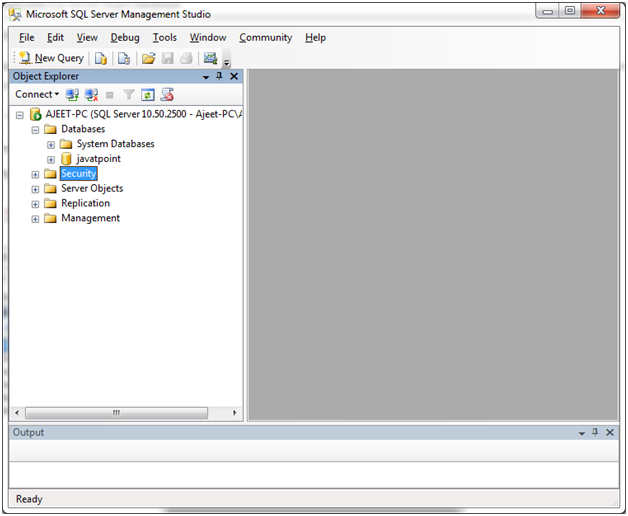The image size is (628, 516).
Task: Click the Activity Monitor toolbar icon
Action: (210, 58)
